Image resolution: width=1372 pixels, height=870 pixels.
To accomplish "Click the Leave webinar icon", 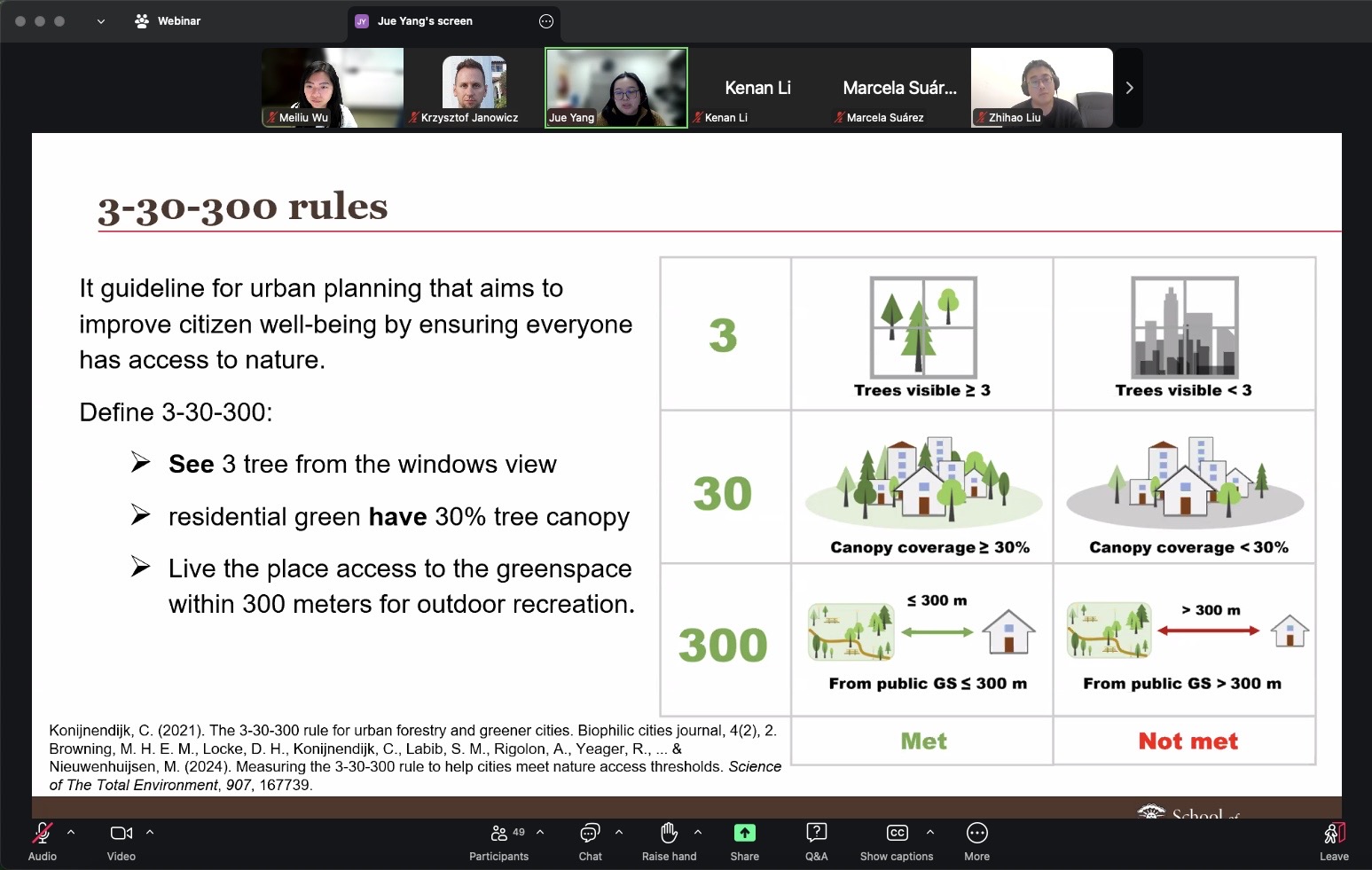I will pos(1334,834).
